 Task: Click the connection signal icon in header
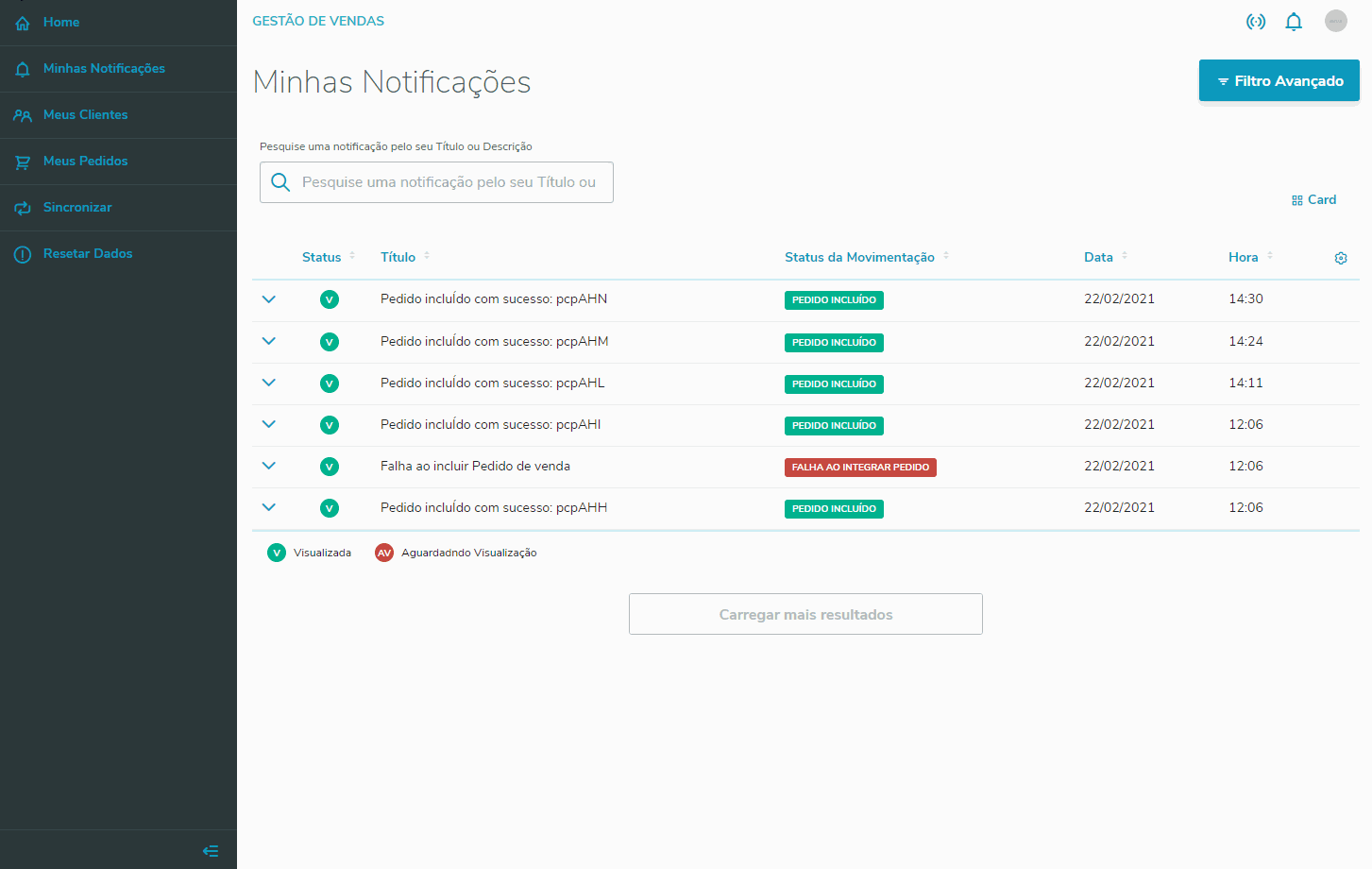[x=1256, y=21]
